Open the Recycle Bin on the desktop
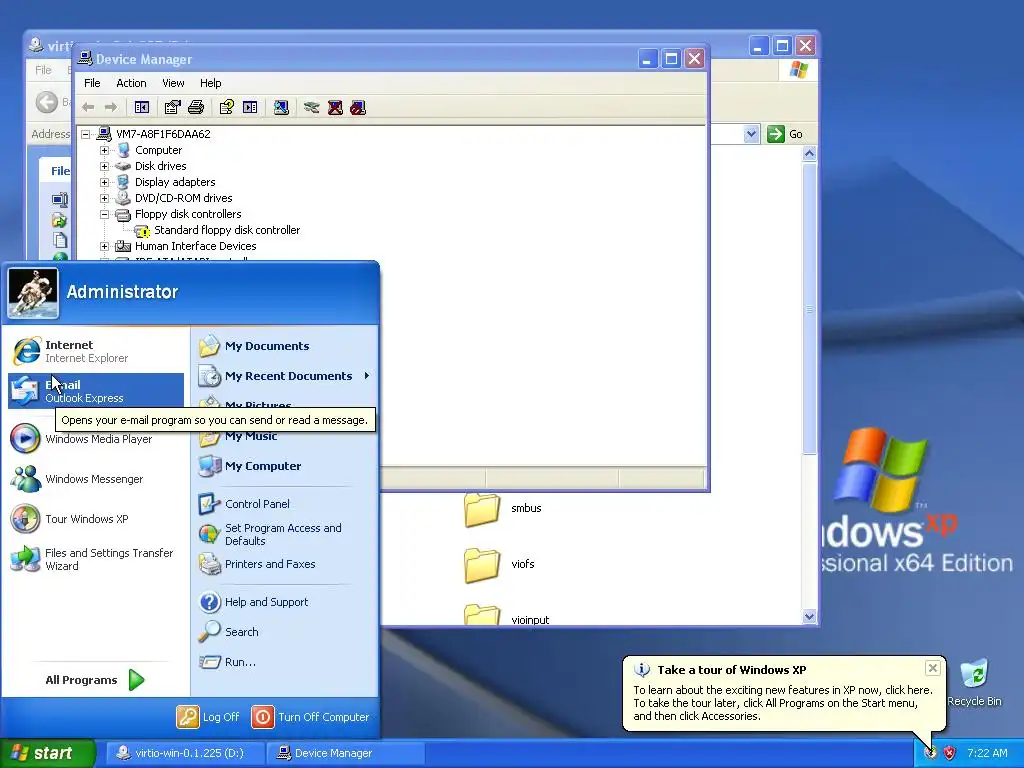This screenshot has width=1024, height=768. click(x=974, y=683)
